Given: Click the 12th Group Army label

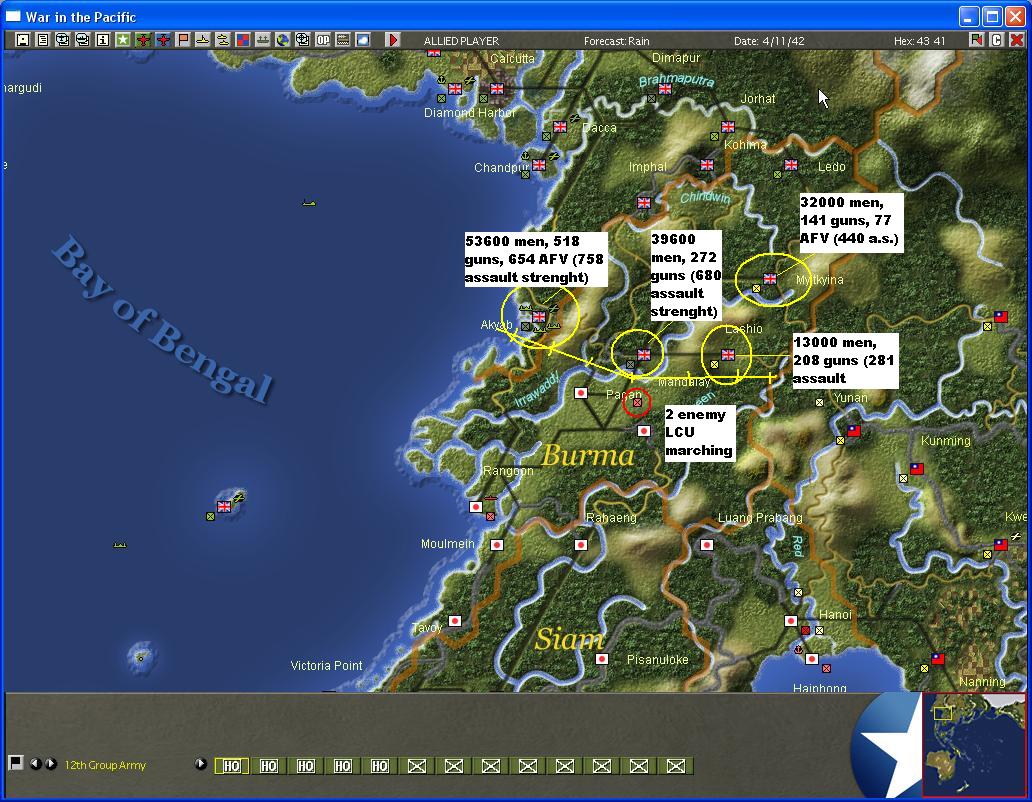Looking at the screenshot, I should (105, 765).
